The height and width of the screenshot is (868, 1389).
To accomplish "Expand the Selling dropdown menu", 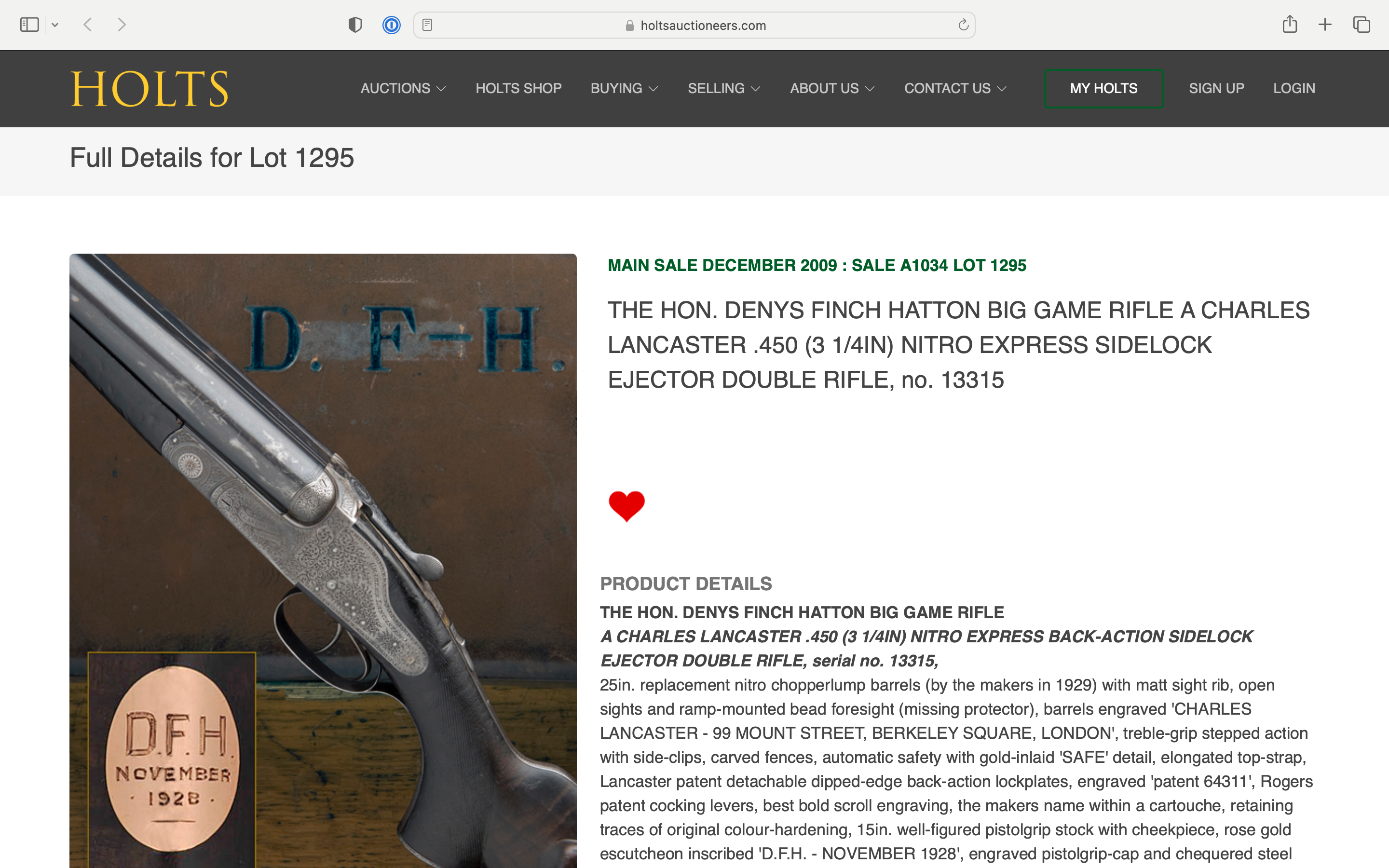I will pos(724,88).
